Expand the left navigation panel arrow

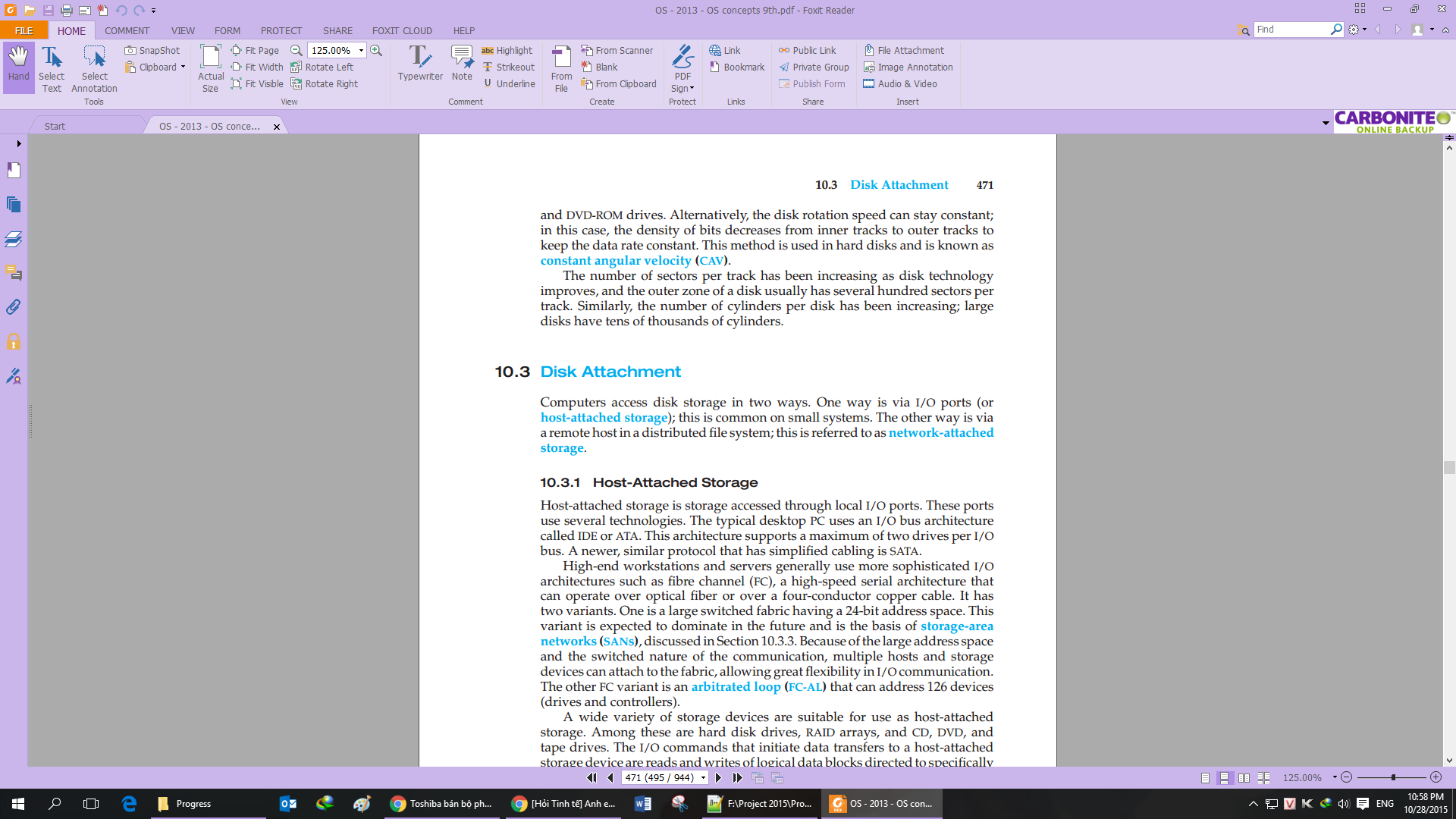click(x=19, y=143)
